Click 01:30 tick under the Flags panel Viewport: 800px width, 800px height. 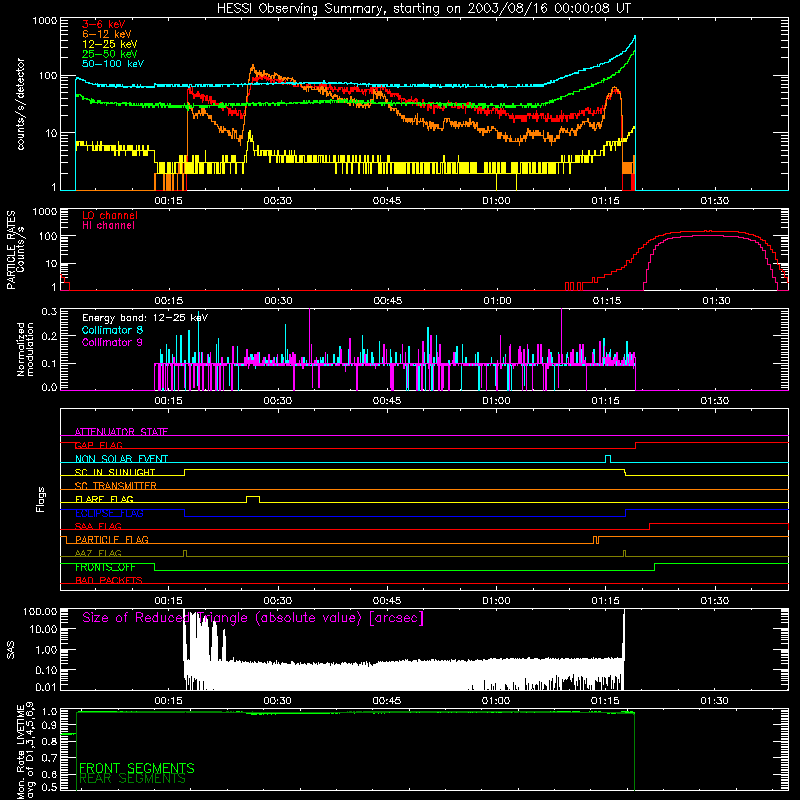(x=714, y=601)
